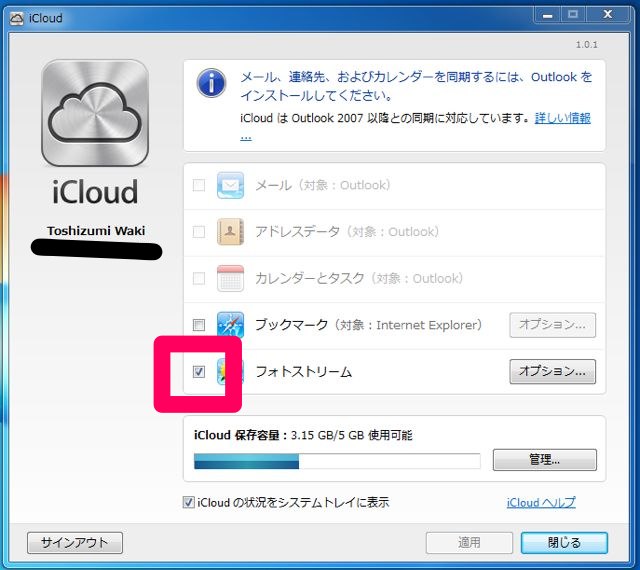Click the 閉じる button
The height and width of the screenshot is (570, 640).
pos(564,543)
